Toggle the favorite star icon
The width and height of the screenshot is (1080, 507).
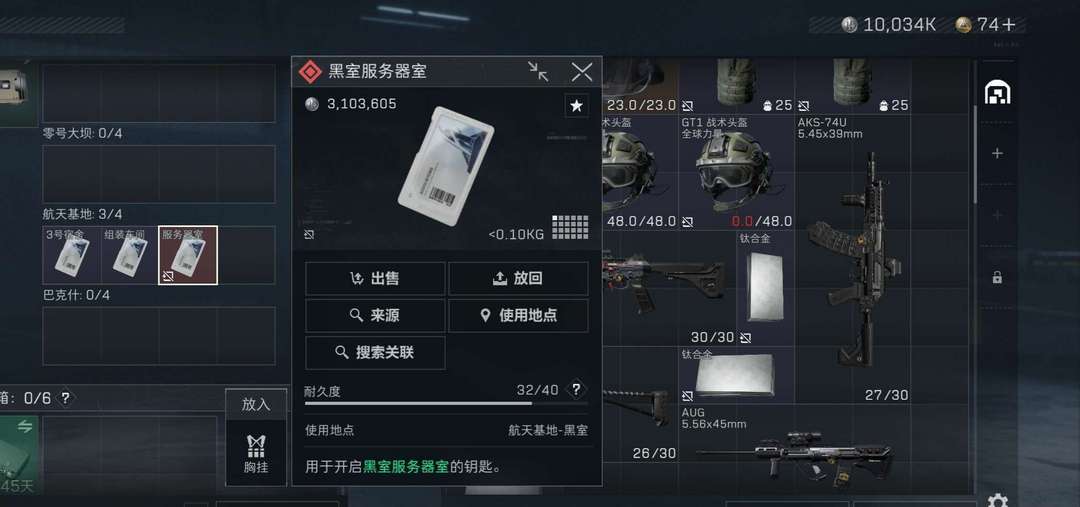[x=577, y=105]
